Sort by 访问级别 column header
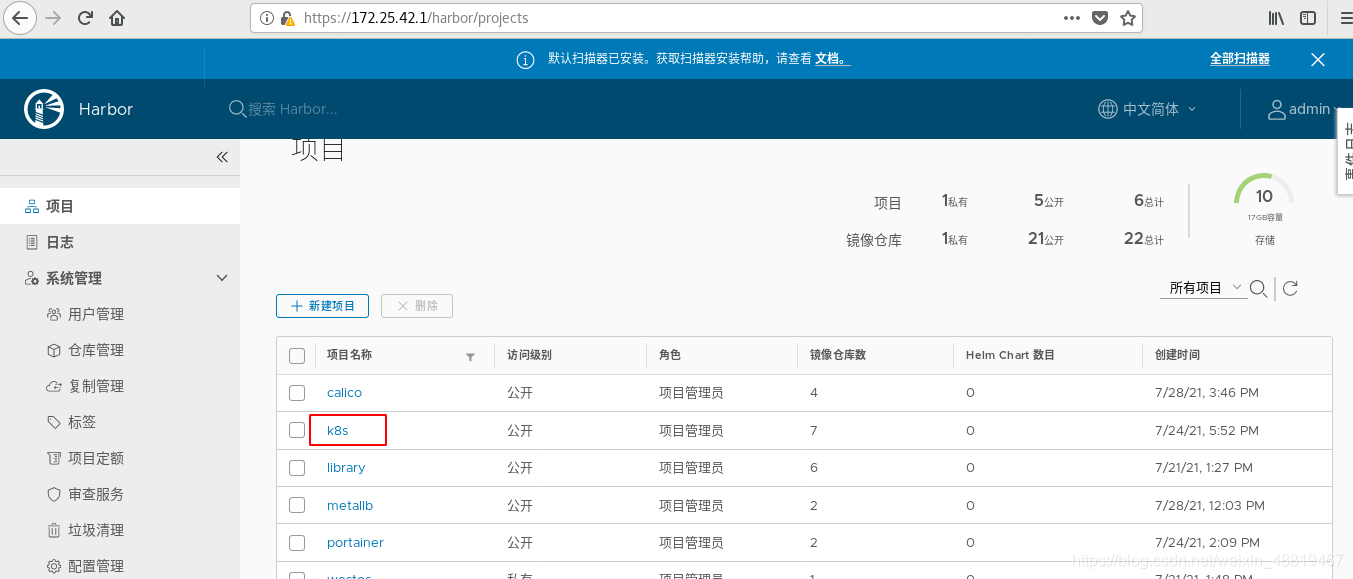Image resolution: width=1353 pixels, height=579 pixels. point(529,355)
